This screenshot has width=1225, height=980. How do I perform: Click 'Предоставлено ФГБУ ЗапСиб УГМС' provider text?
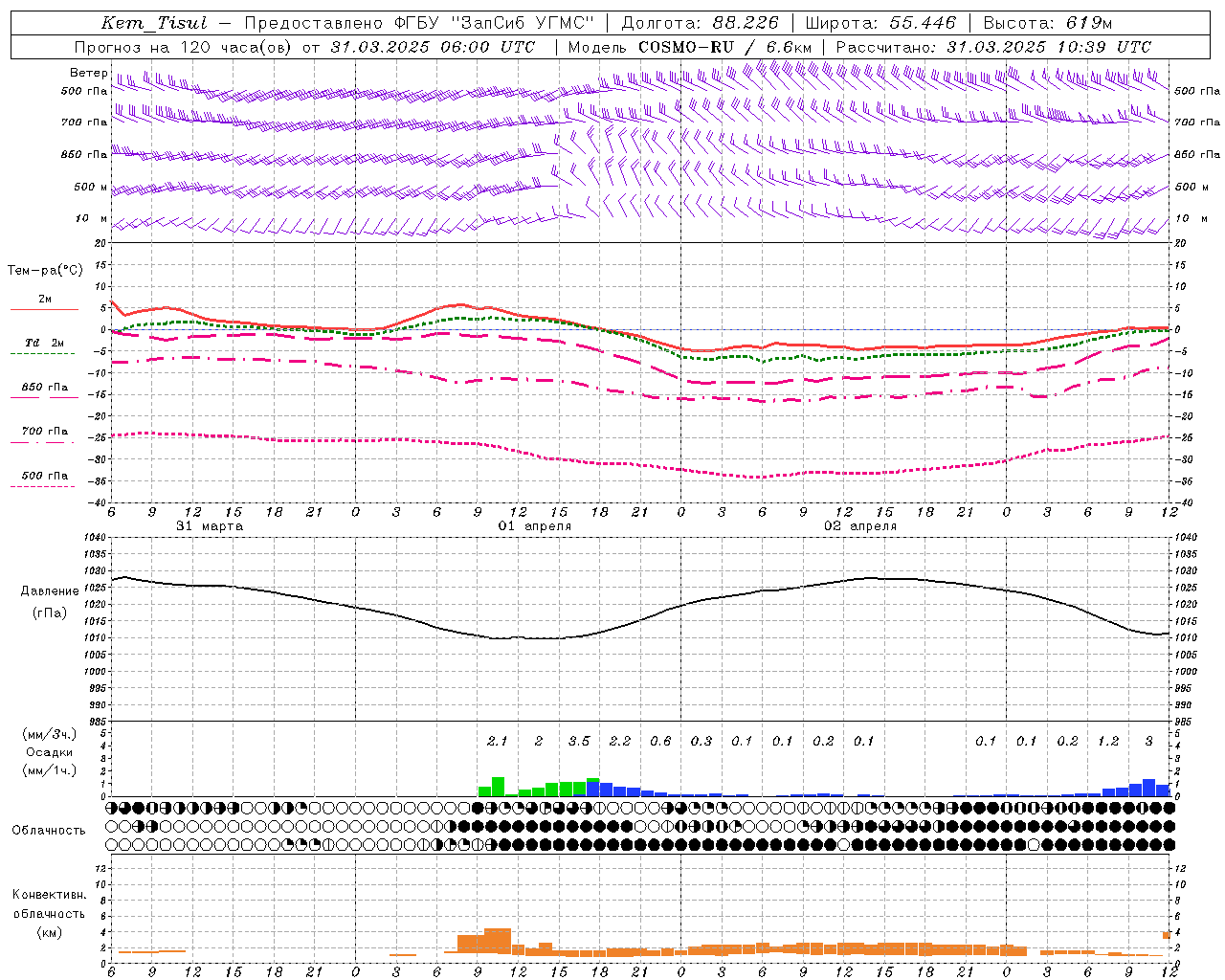419,23
